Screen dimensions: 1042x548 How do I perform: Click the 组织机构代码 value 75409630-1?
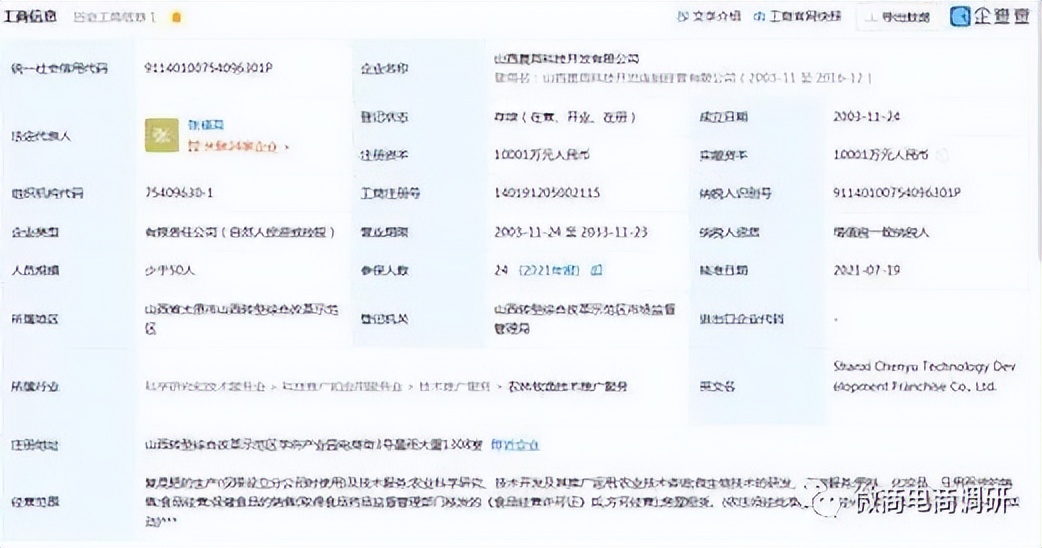point(179,193)
